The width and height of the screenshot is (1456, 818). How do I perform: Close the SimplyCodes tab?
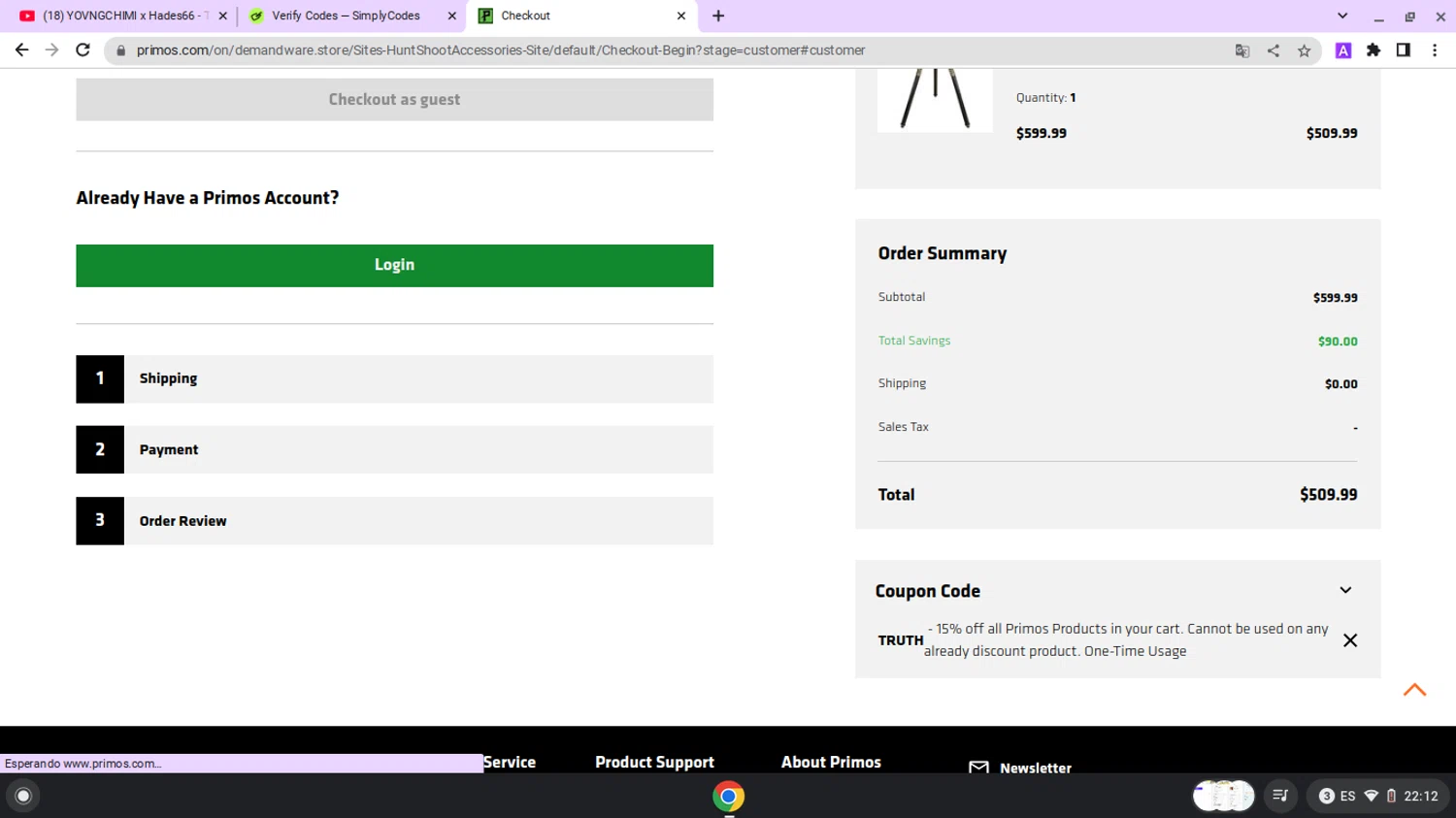pyautogui.click(x=452, y=16)
